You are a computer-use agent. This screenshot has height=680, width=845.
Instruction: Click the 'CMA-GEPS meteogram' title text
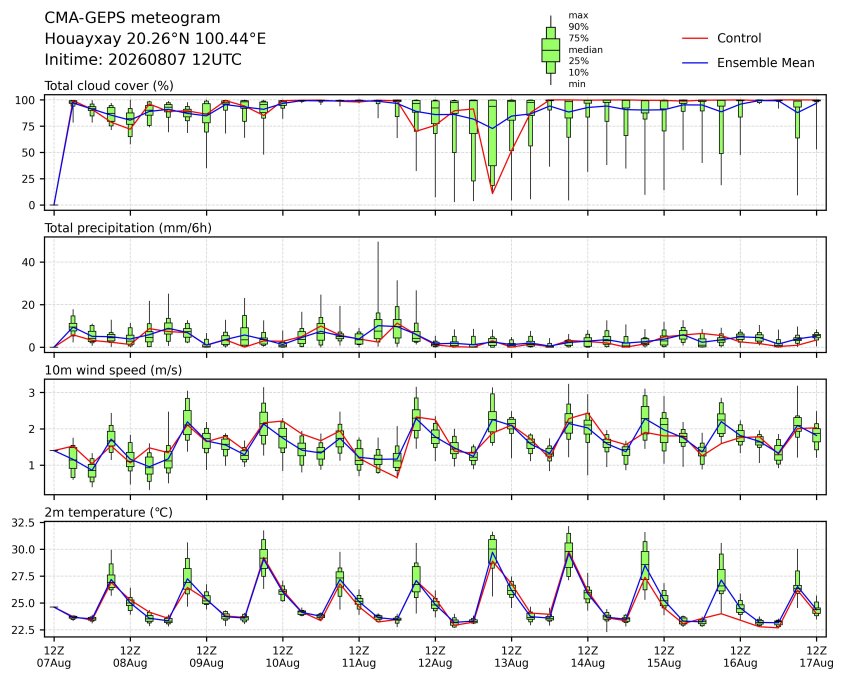point(133,18)
